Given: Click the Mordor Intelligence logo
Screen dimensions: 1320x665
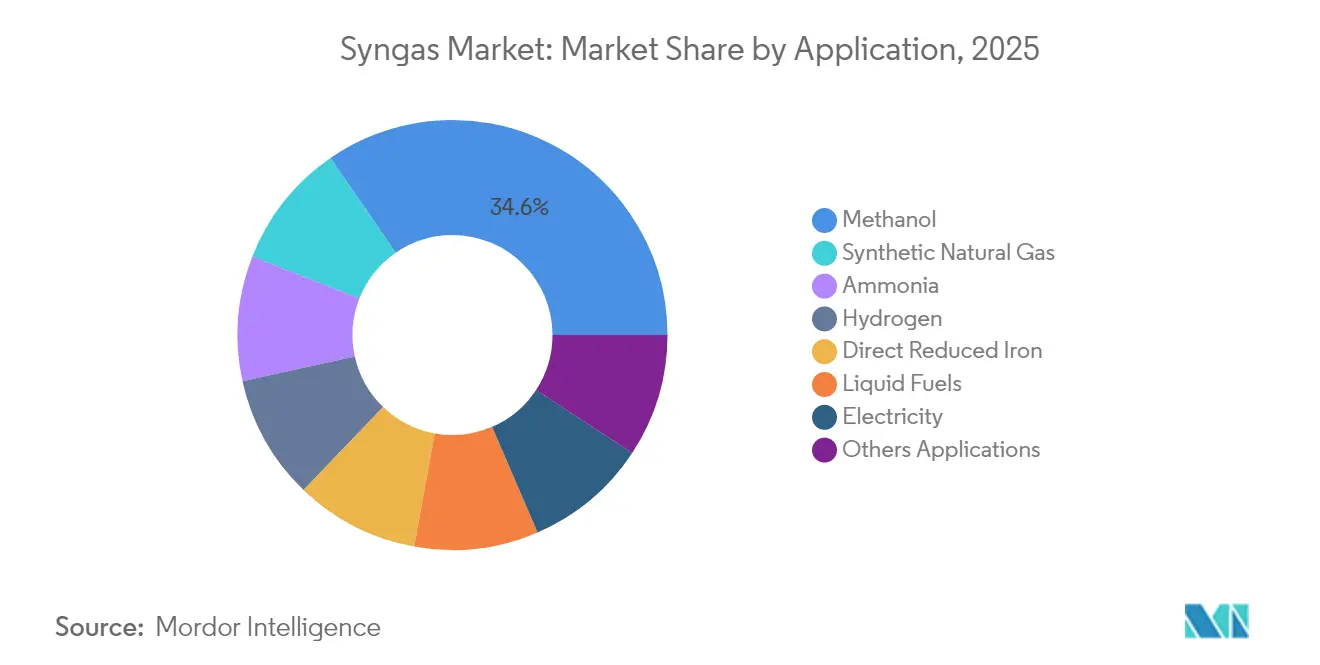Looking at the screenshot, I should (1216, 620).
